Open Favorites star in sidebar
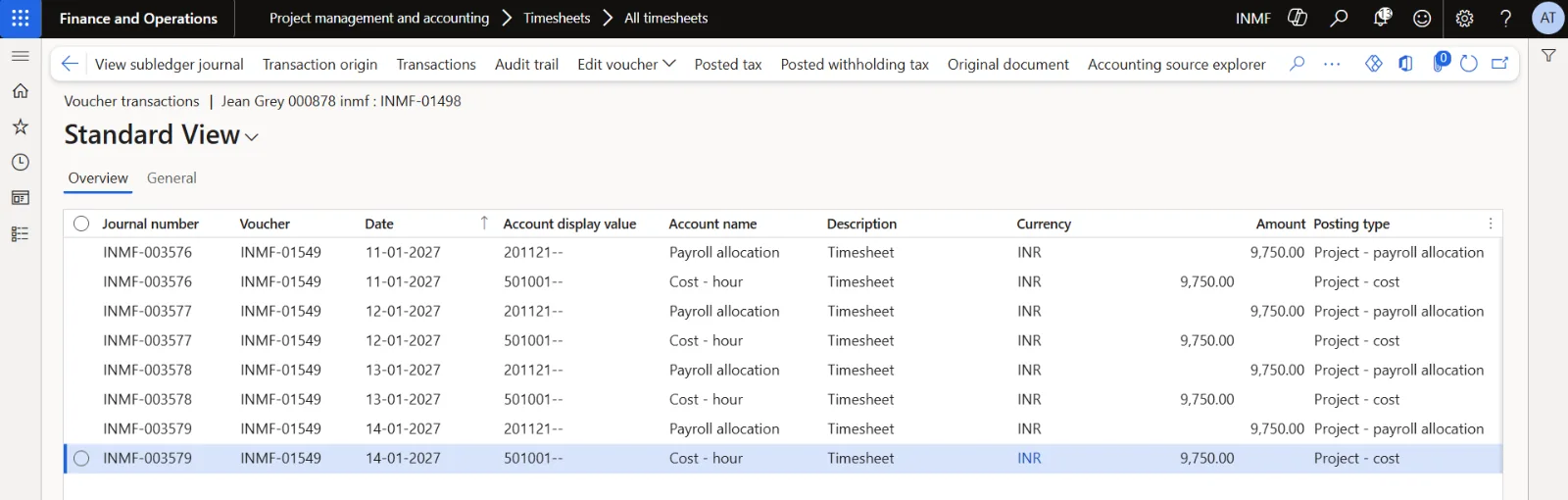 (20, 126)
